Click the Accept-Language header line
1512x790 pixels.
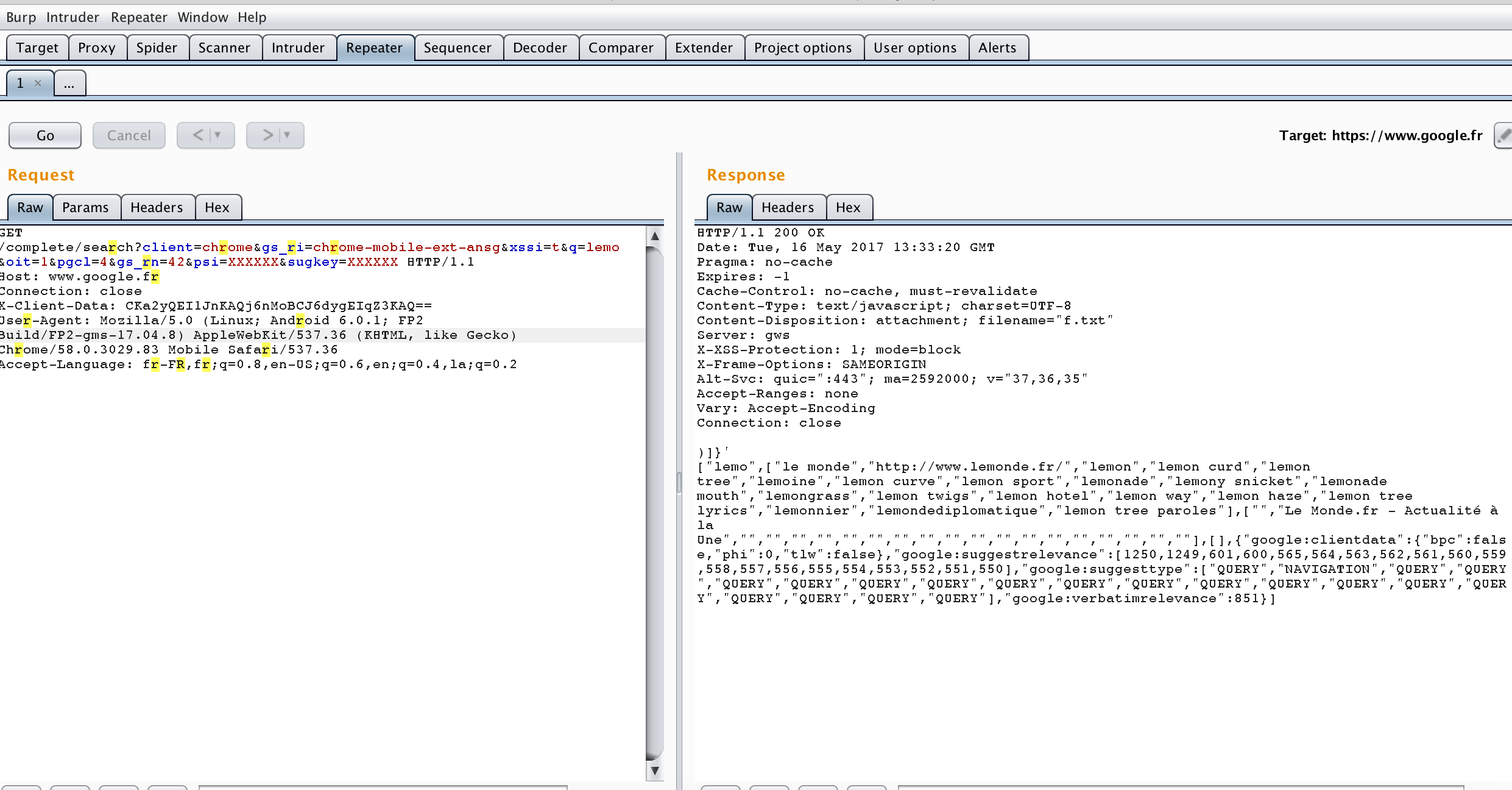pyautogui.click(x=258, y=365)
